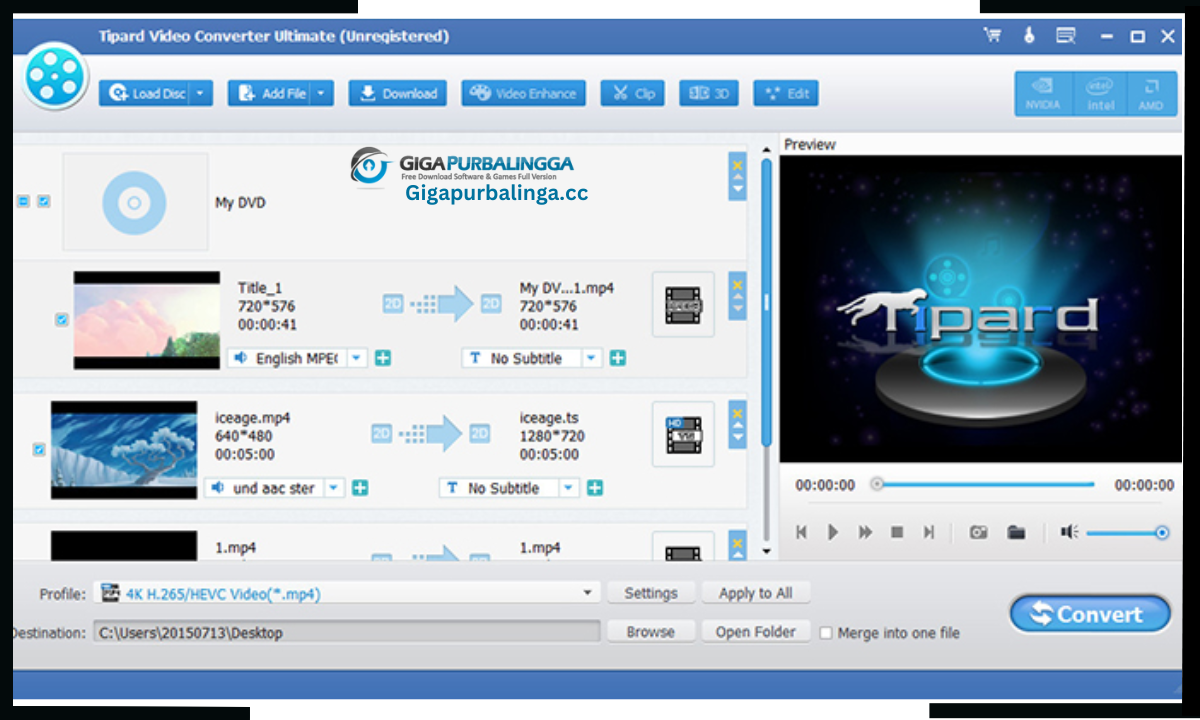Image resolution: width=1200 pixels, height=720 pixels.
Task: Toggle the My DVD checkbox
Action: pos(43,201)
